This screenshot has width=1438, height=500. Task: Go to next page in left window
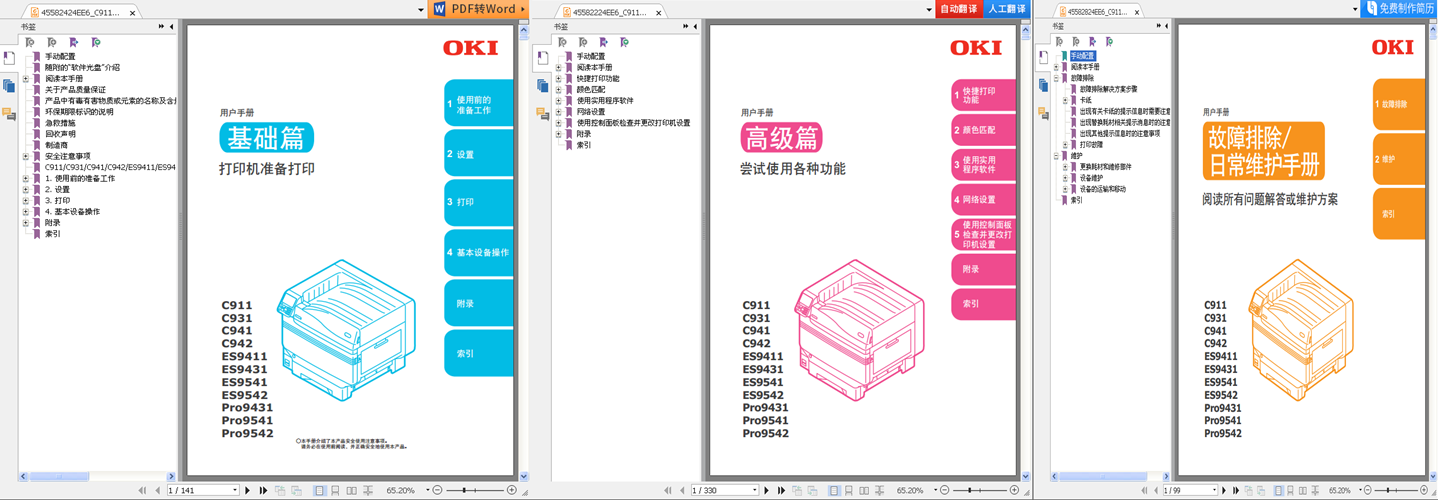click(x=248, y=490)
